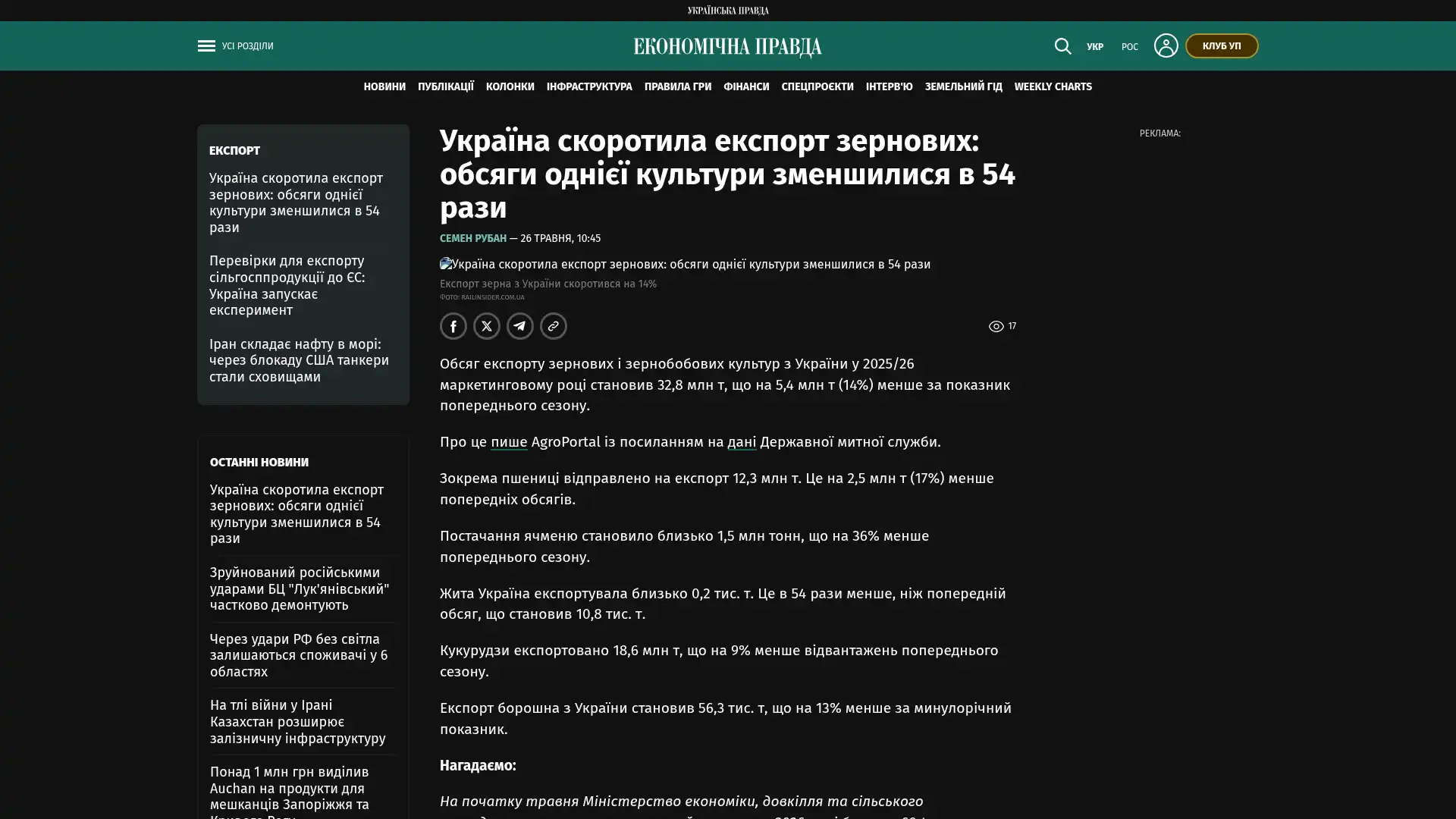The image size is (1456, 819).
Task: Copy article link icon
Action: click(x=554, y=326)
